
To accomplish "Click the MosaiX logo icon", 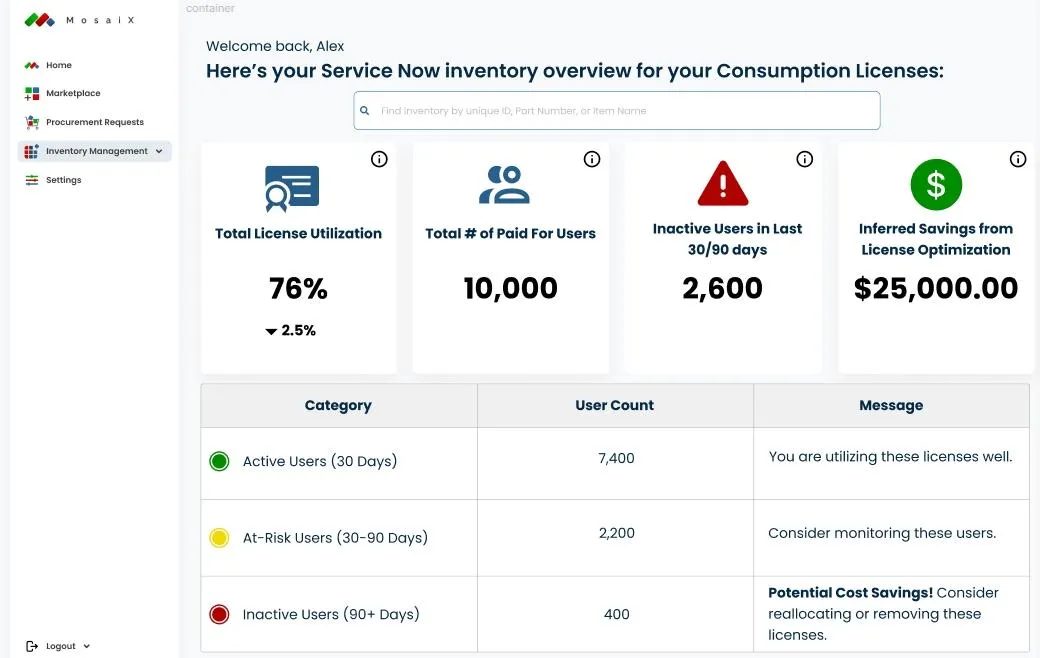I will click(x=40, y=20).
